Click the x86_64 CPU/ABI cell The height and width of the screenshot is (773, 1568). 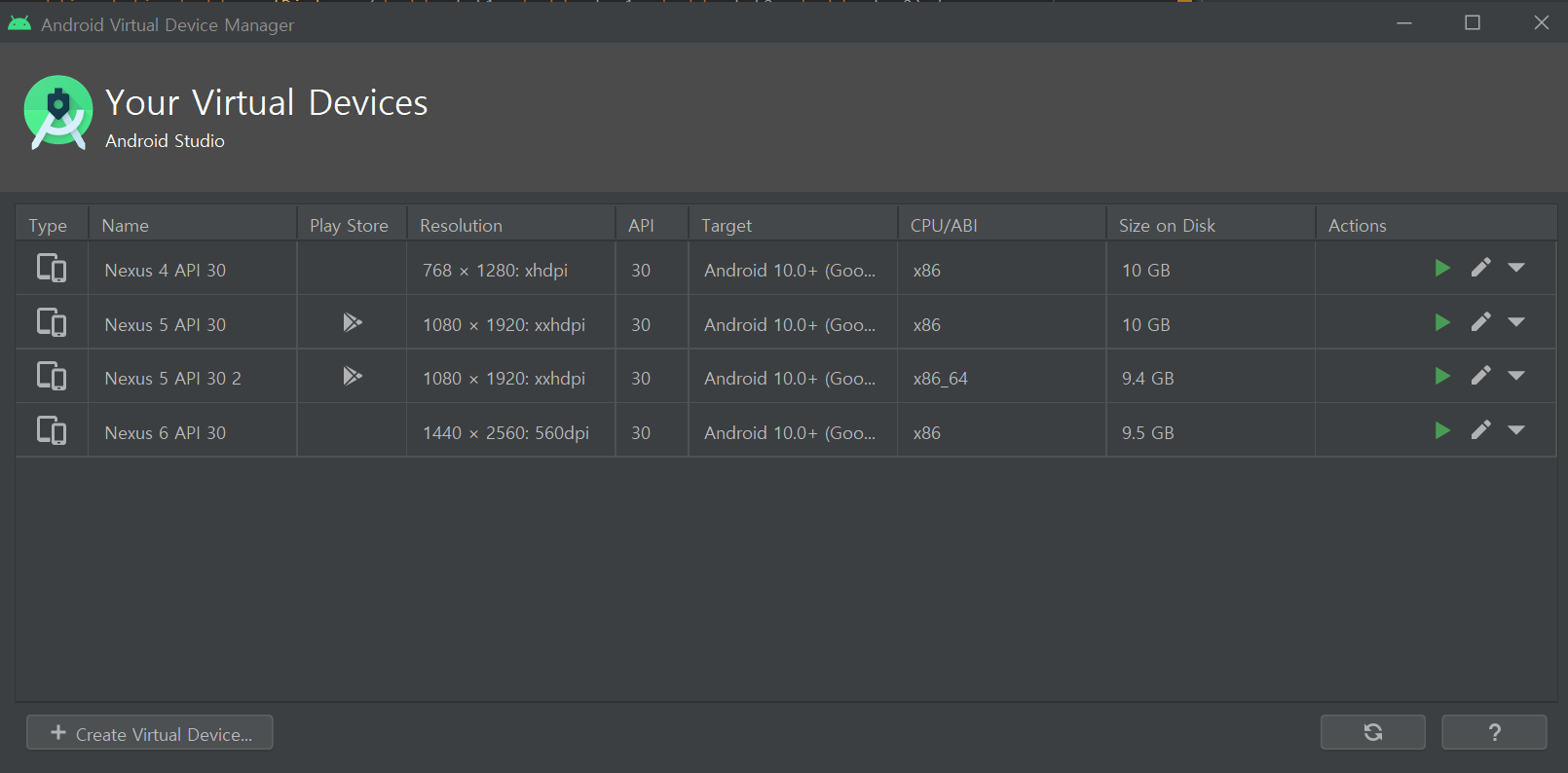pyautogui.click(x=1002, y=378)
